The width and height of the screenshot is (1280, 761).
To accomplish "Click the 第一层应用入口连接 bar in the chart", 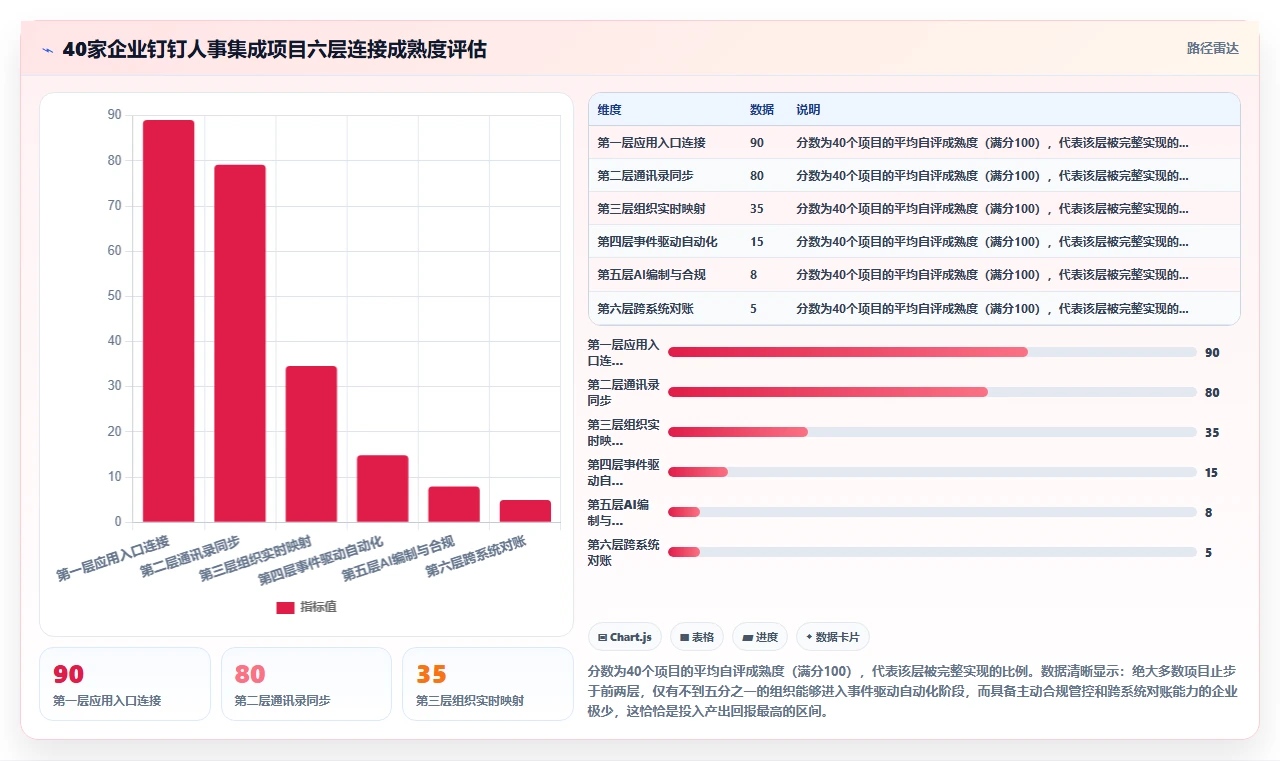I will [x=169, y=321].
